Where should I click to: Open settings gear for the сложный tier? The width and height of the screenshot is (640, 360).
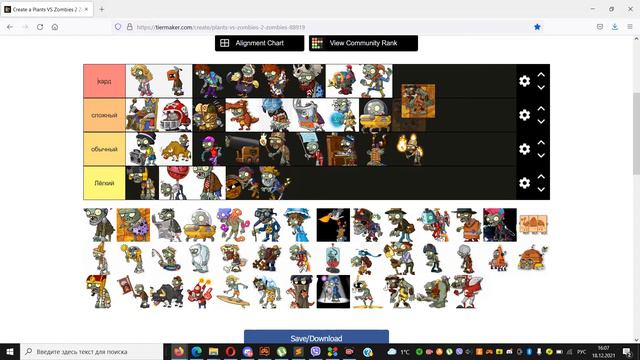(x=524, y=115)
